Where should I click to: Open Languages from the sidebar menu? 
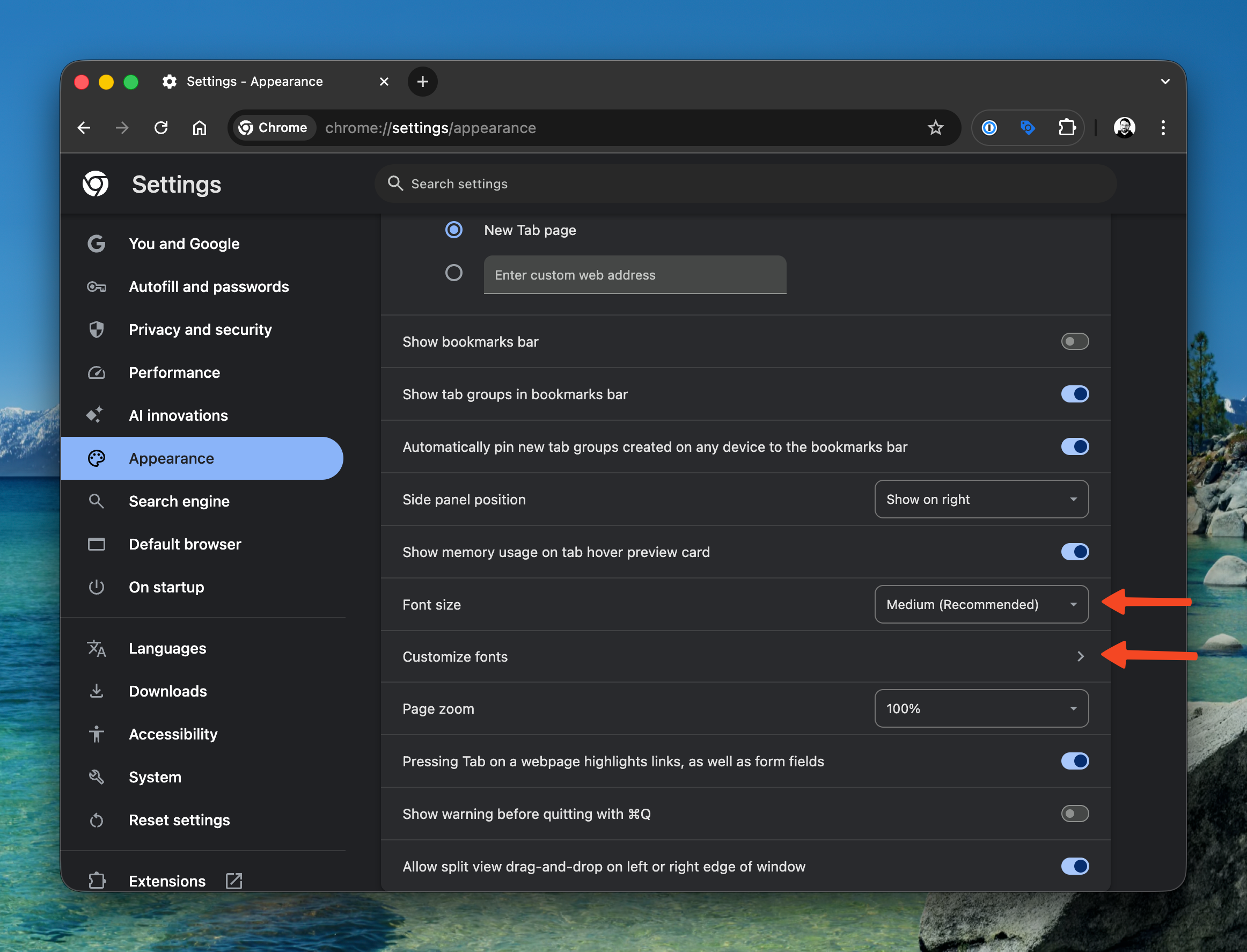167,648
